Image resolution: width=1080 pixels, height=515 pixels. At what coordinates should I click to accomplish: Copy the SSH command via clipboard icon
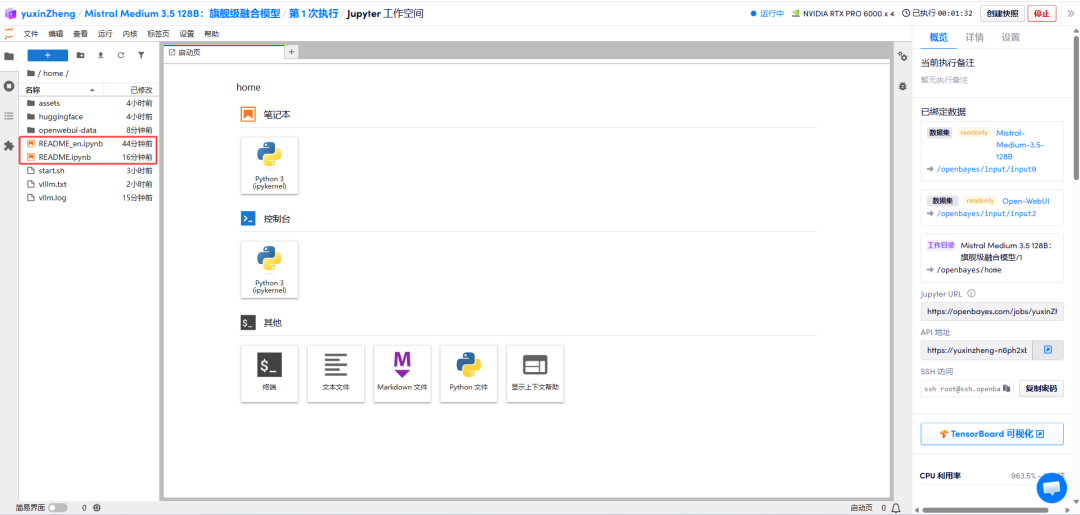pos(1006,388)
